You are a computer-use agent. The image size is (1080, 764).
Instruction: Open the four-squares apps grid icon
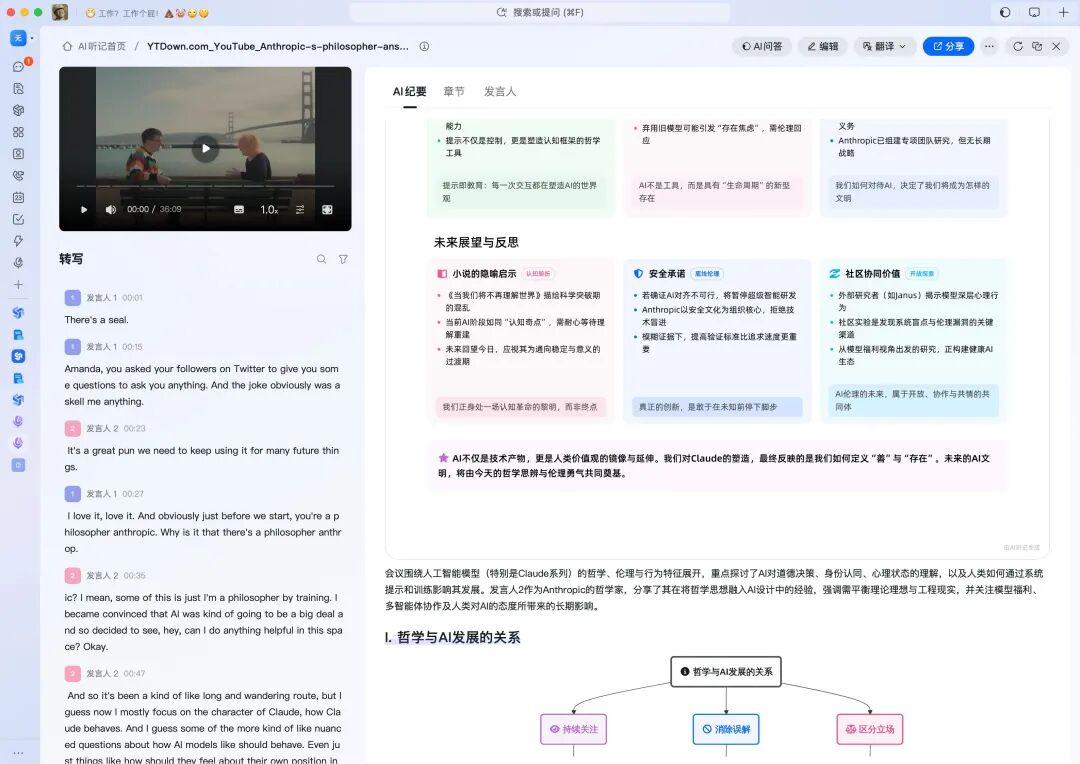pyautogui.click(x=19, y=132)
